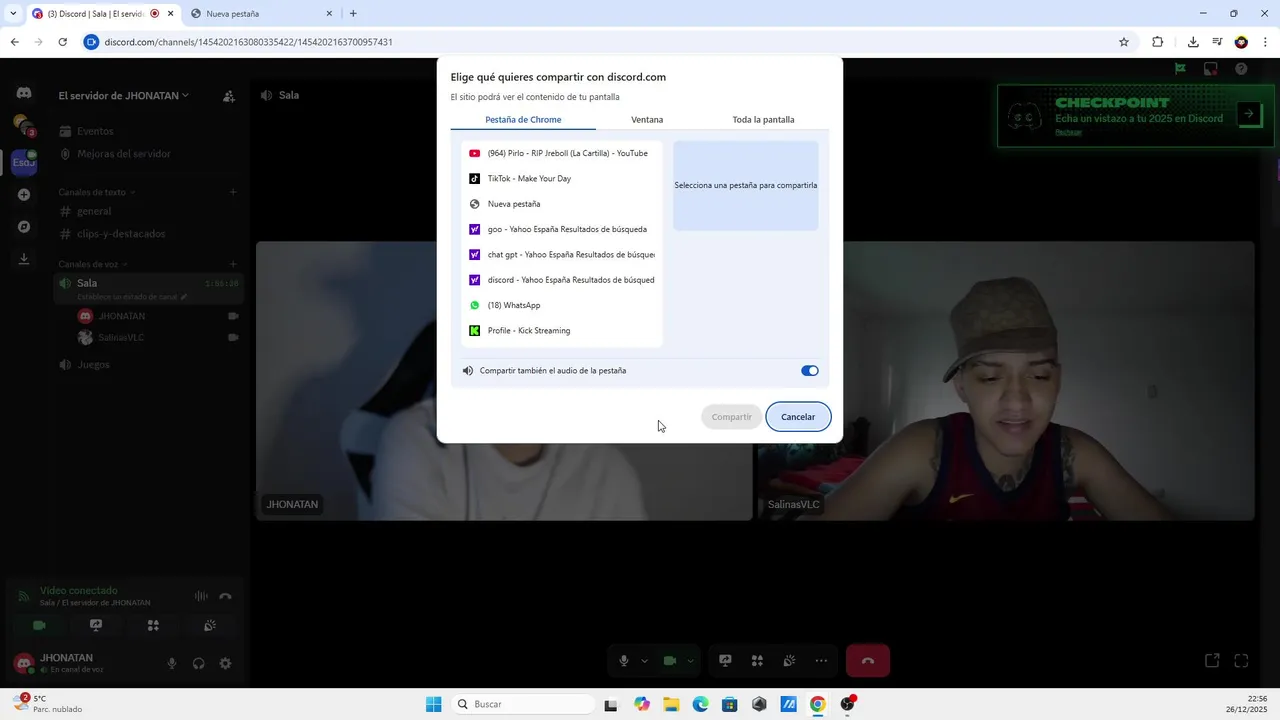Click Download Apps icon in Discord sidebar

(x=24, y=259)
